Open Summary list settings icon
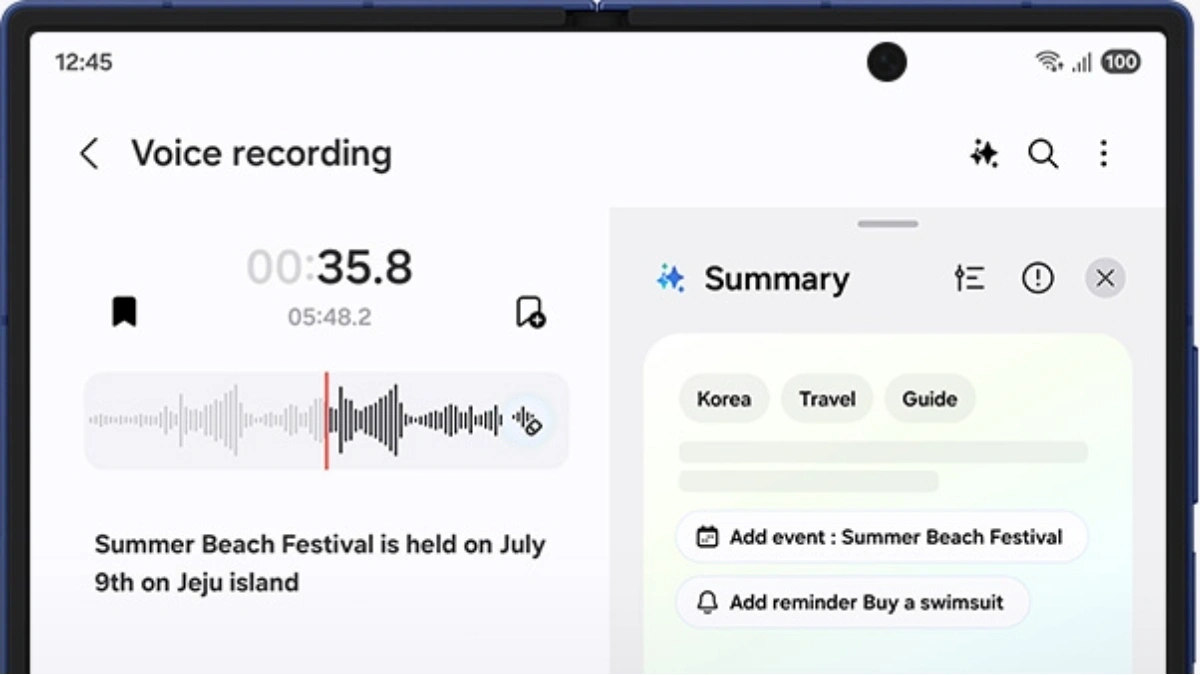Image resolution: width=1200 pixels, height=675 pixels. click(969, 279)
